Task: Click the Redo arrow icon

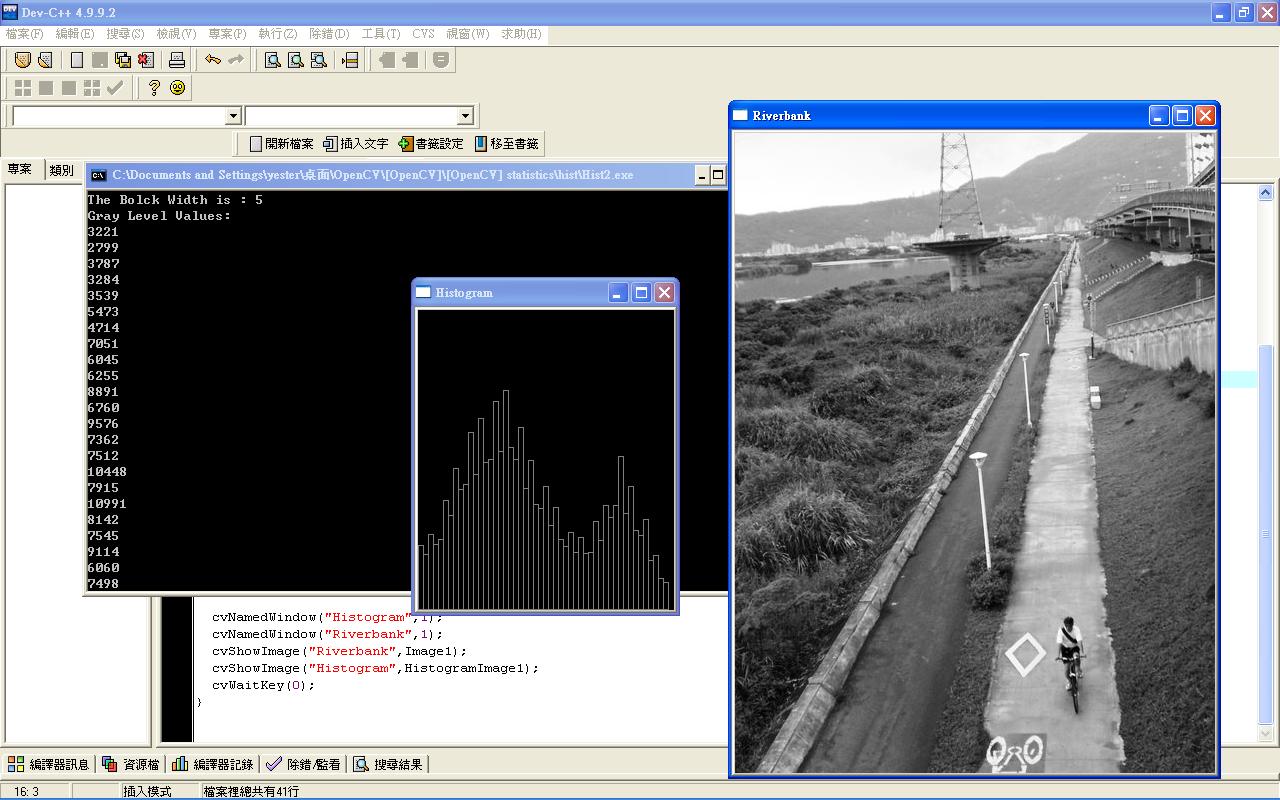Action: pos(236,60)
